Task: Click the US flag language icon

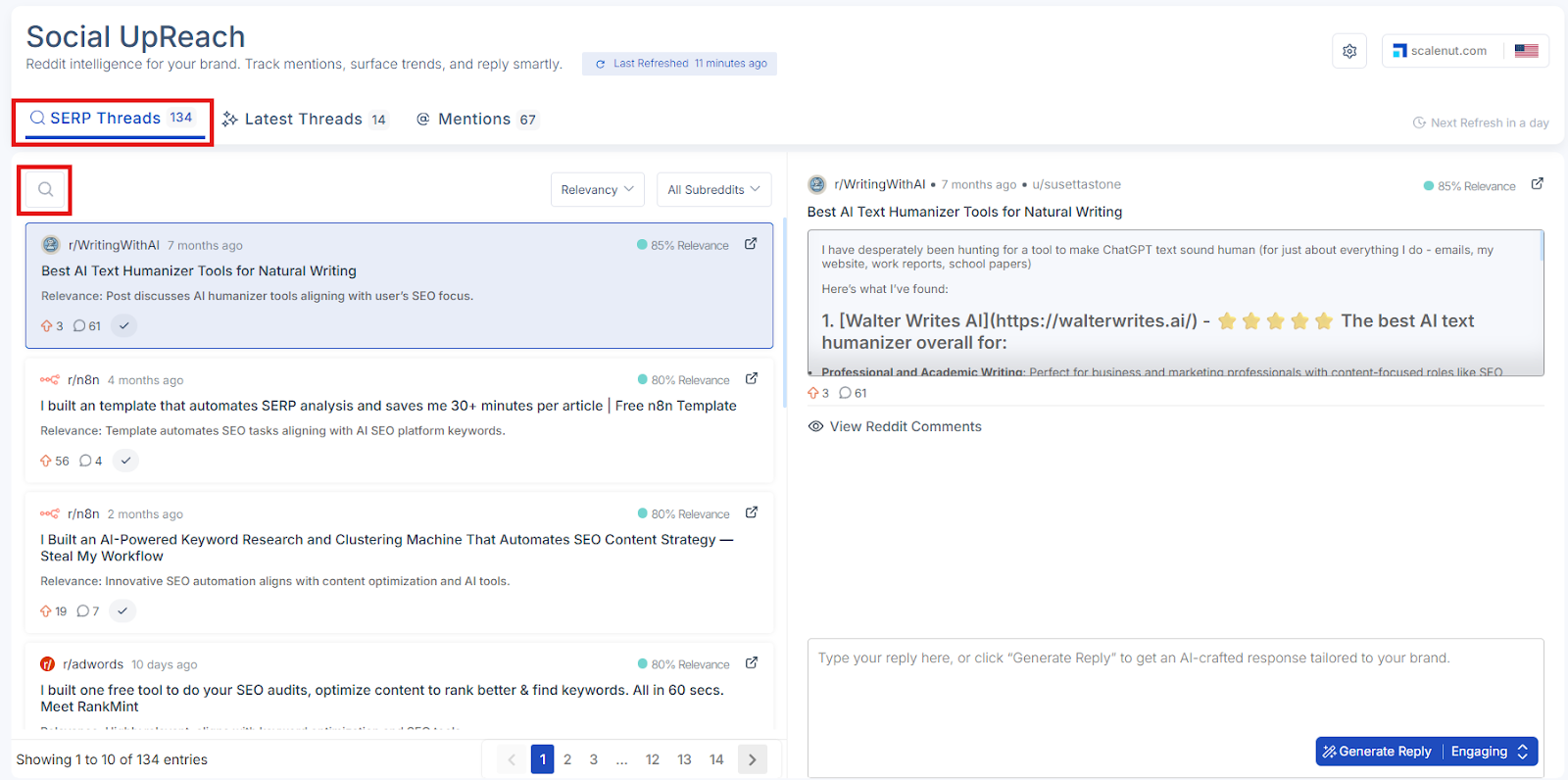Action: pos(1526,51)
